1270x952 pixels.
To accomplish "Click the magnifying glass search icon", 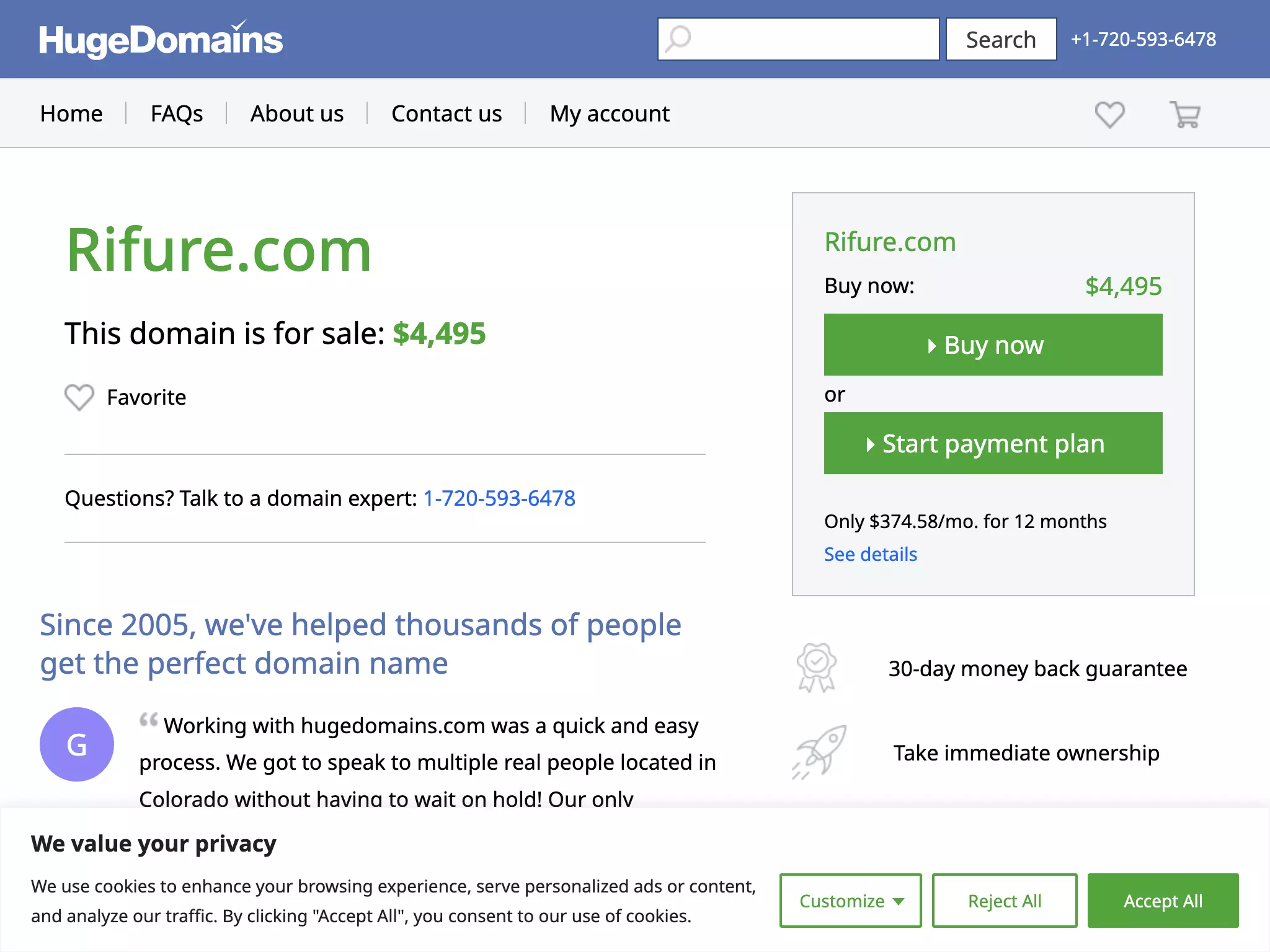I will (678, 39).
